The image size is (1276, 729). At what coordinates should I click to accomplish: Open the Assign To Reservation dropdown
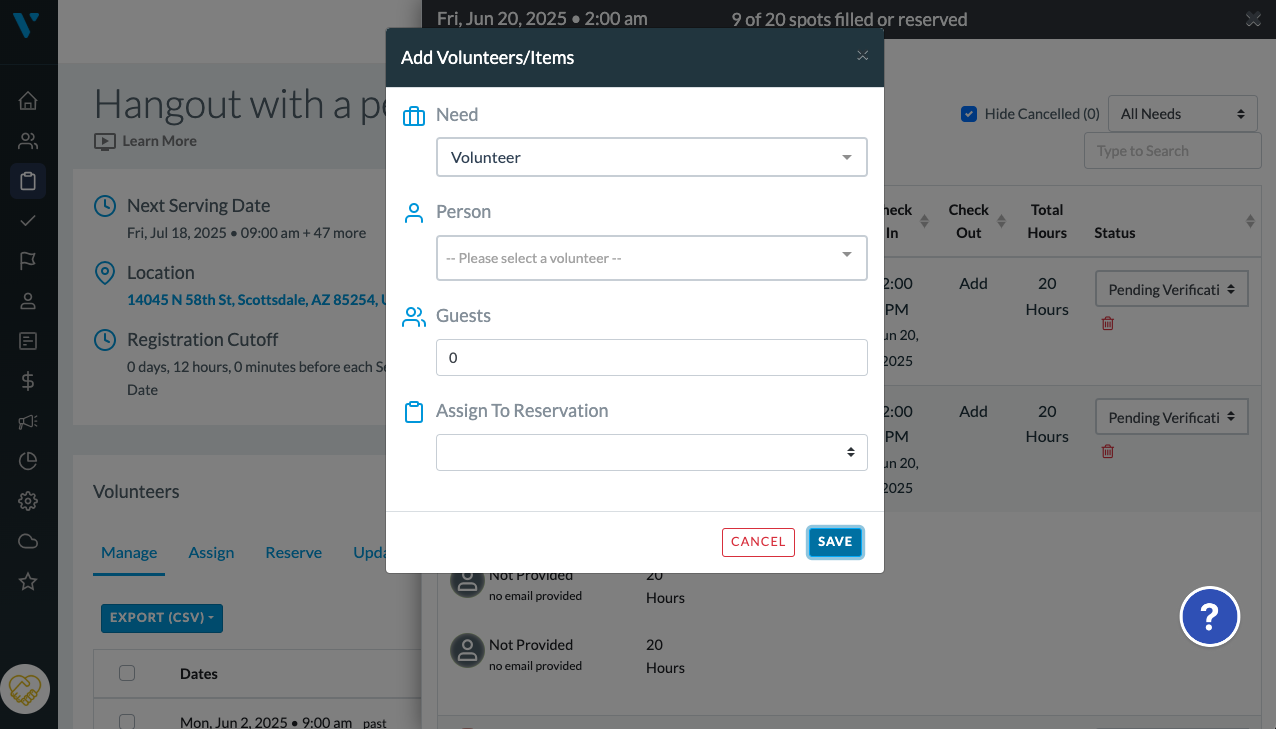652,452
